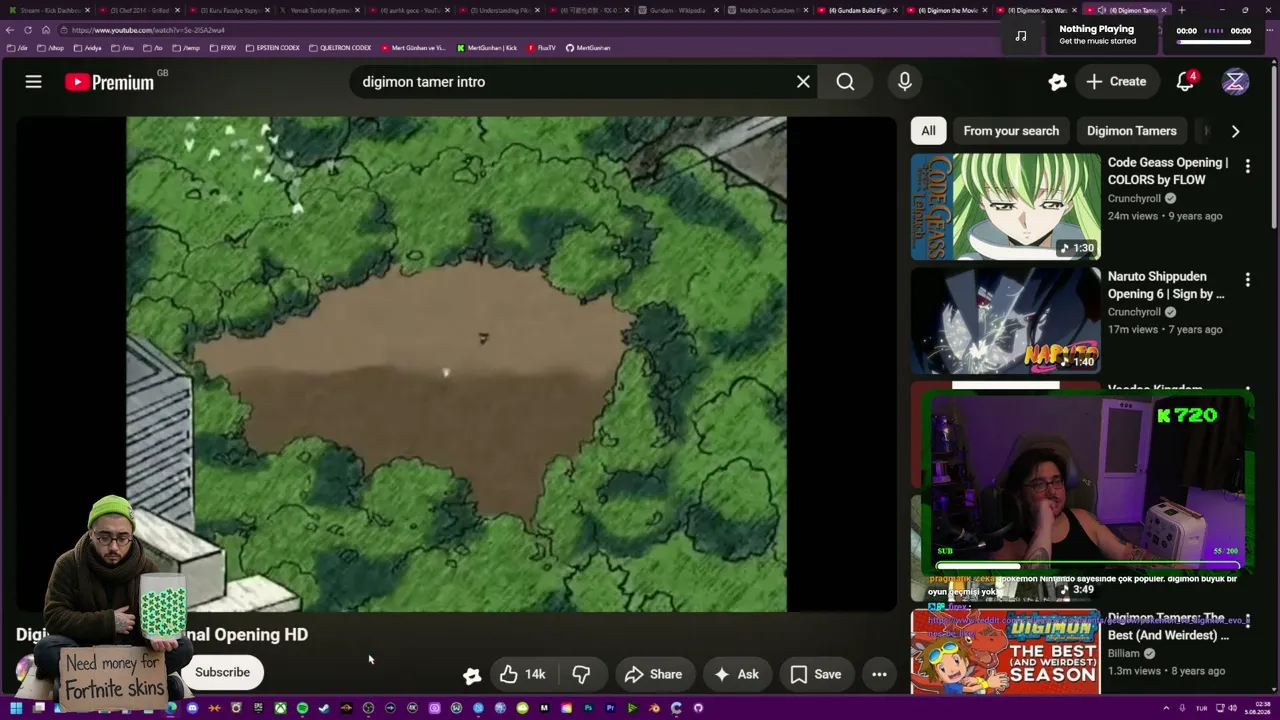Show more filter chips with right arrow
The image size is (1280, 720).
point(1235,131)
